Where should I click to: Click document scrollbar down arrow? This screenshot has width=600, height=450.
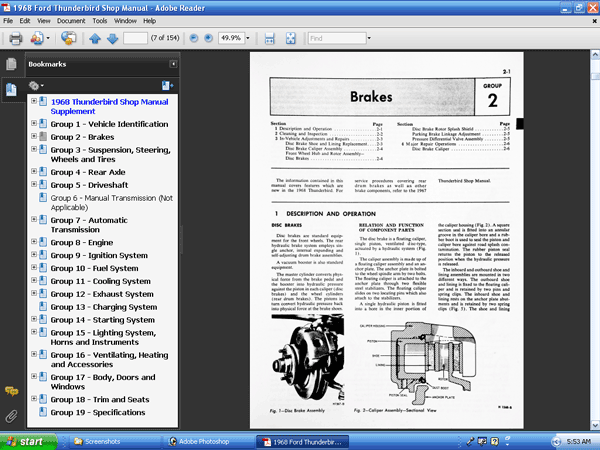click(x=595, y=425)
